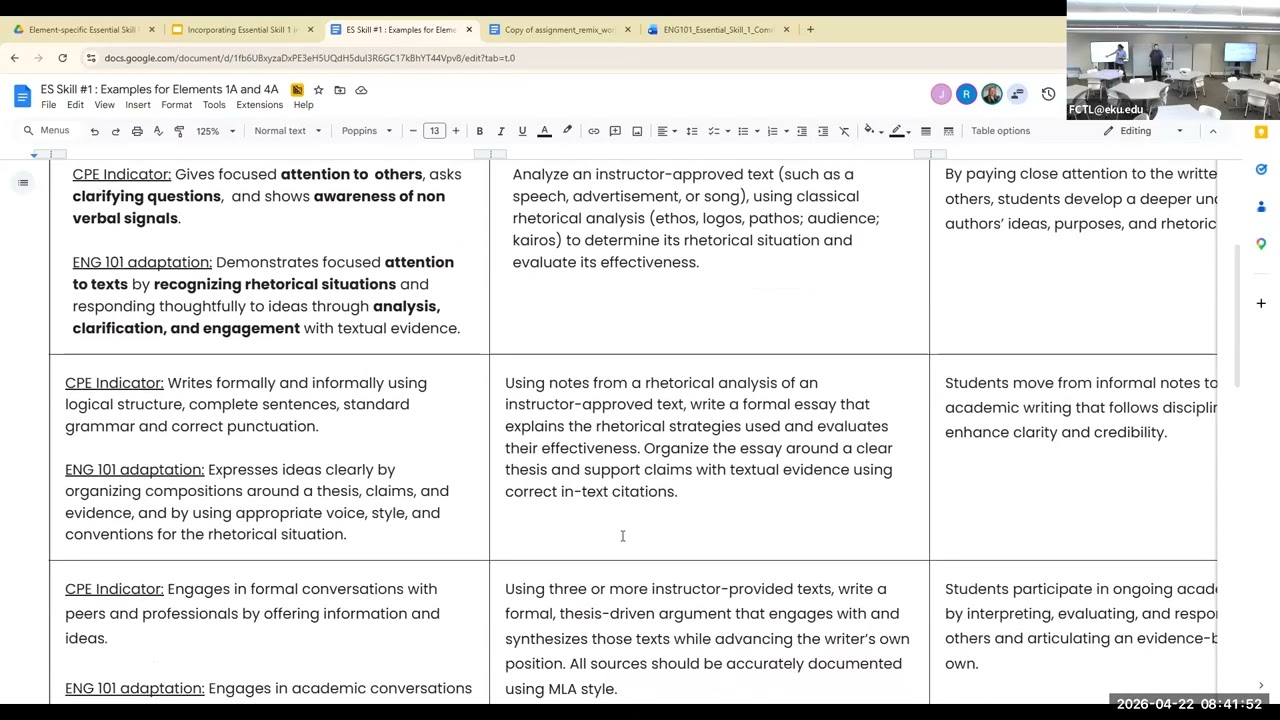
Task: Open the File menu
Action: click(x=48, y=105)
